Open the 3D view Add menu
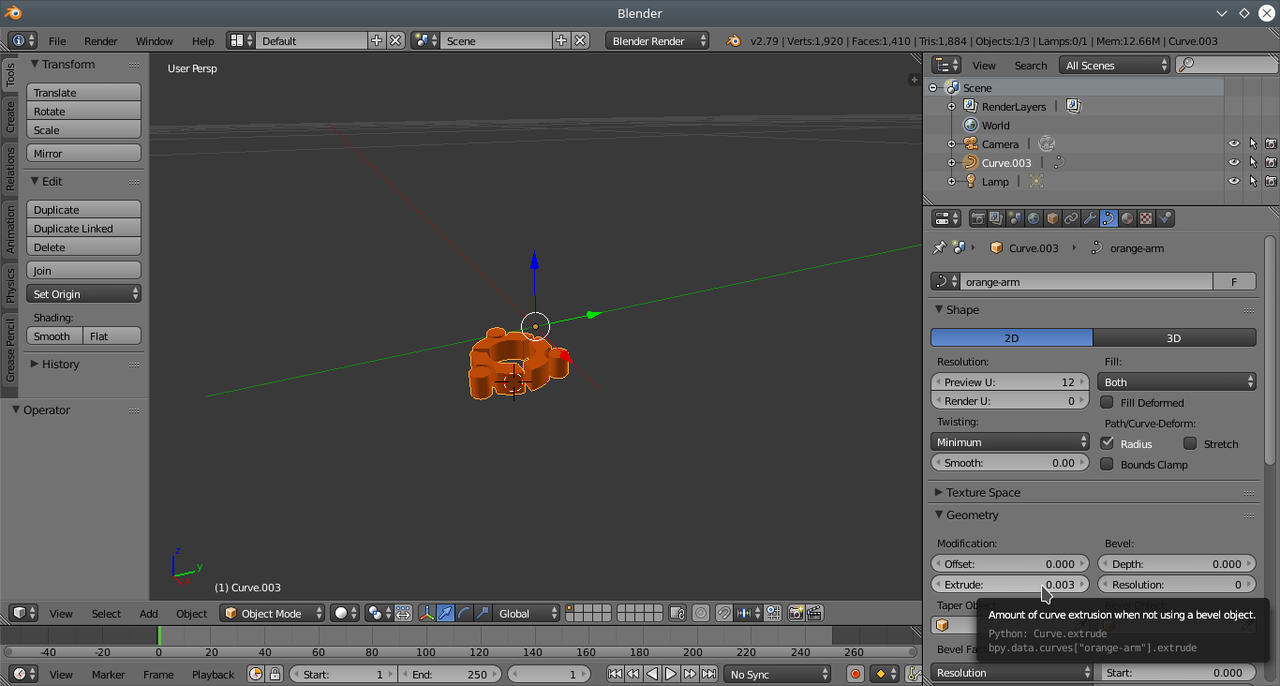The width and height of the screenshot is (1280, 686). pyautogui.click(x=149, y=614)
